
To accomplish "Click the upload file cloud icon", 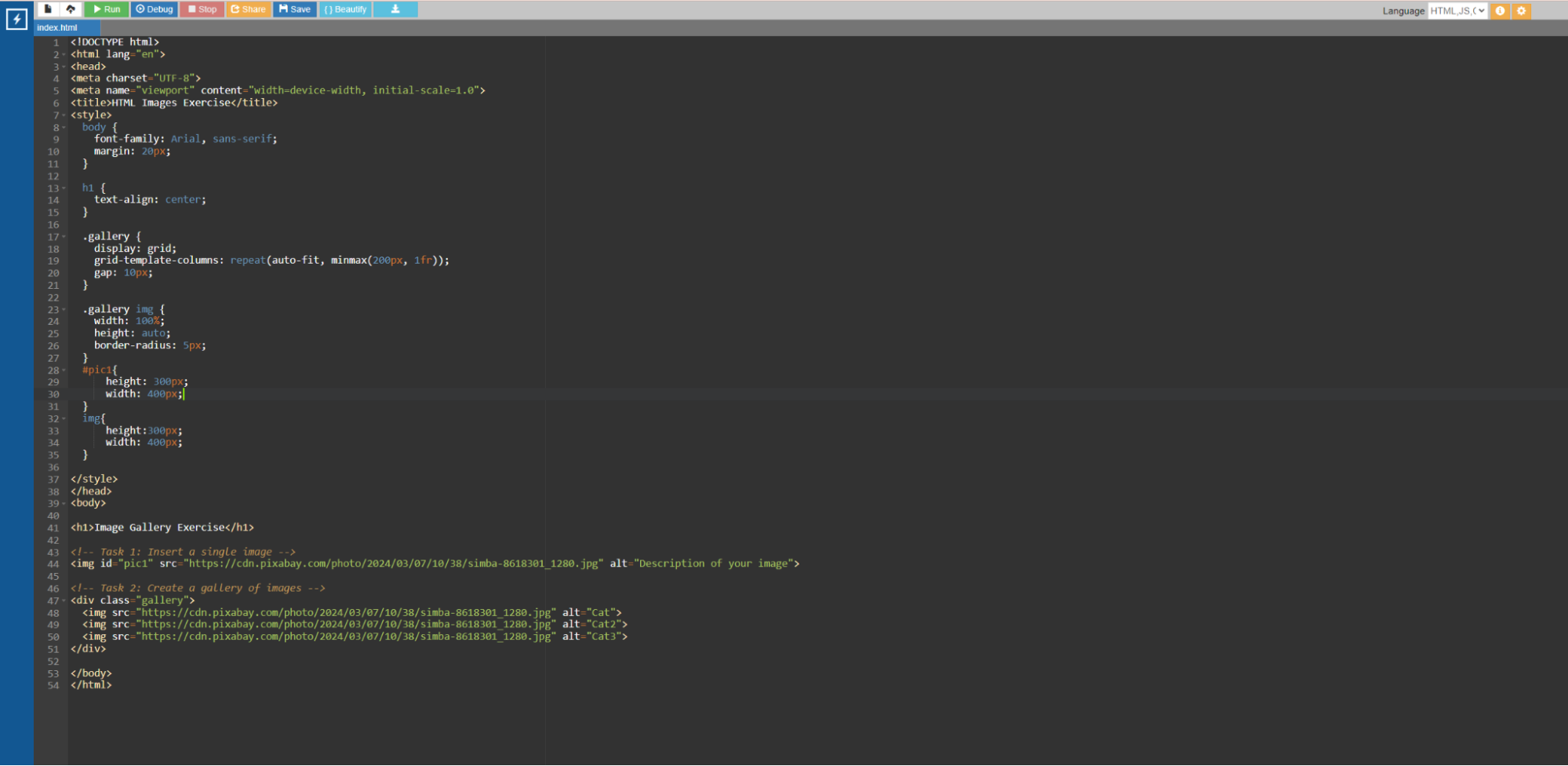I will (71, 9).
